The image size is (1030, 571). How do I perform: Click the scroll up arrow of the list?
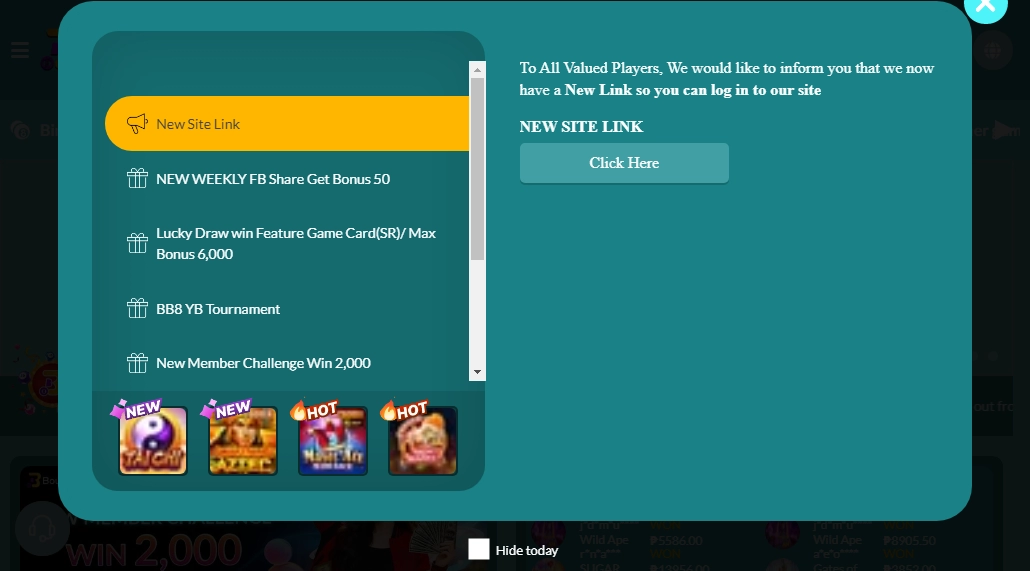point(478,69)
